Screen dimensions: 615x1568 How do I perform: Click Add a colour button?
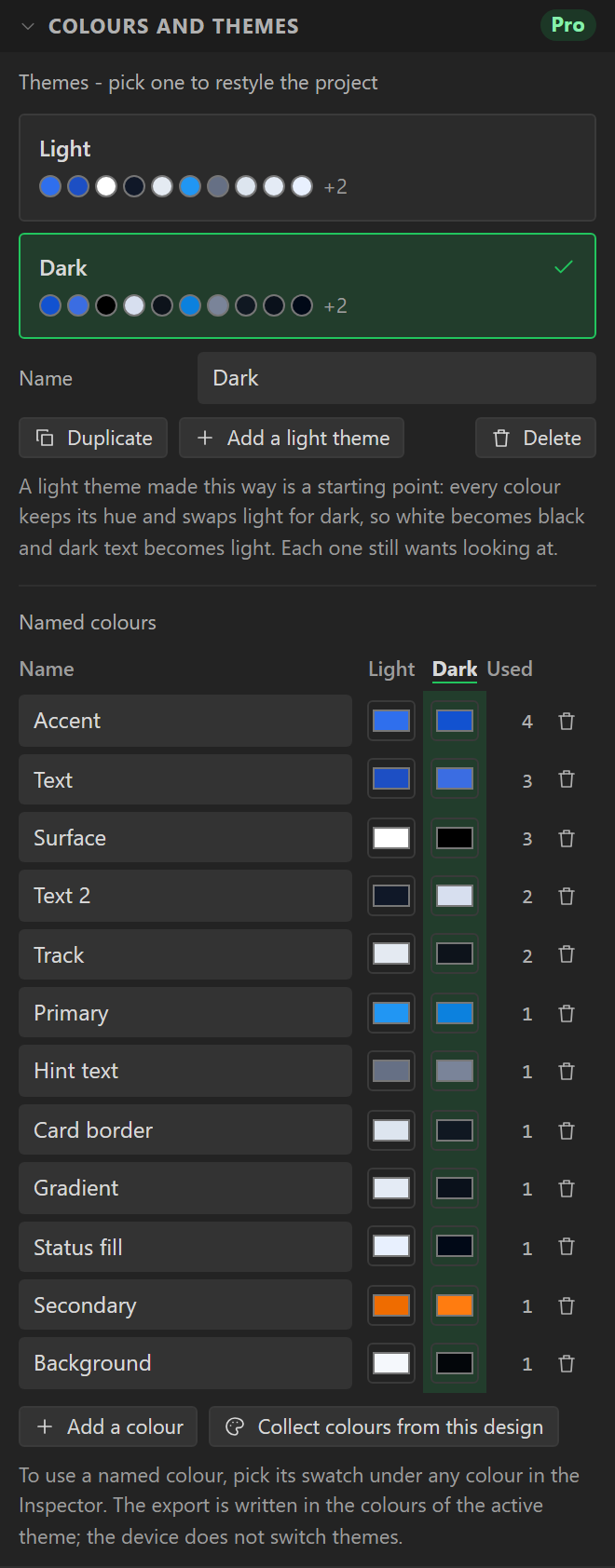tap(108, 1426)
